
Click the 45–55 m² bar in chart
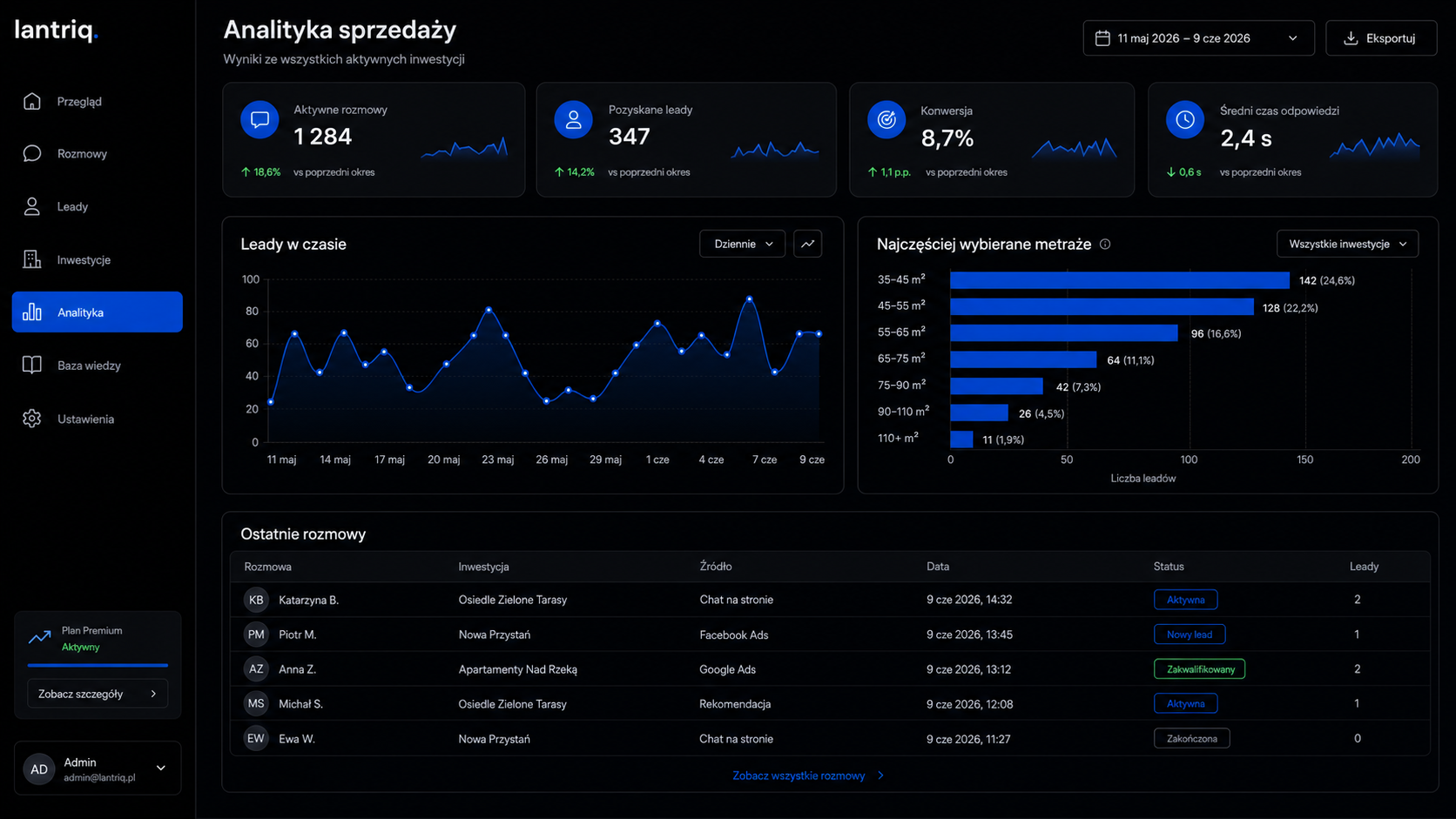[1102, 307]
